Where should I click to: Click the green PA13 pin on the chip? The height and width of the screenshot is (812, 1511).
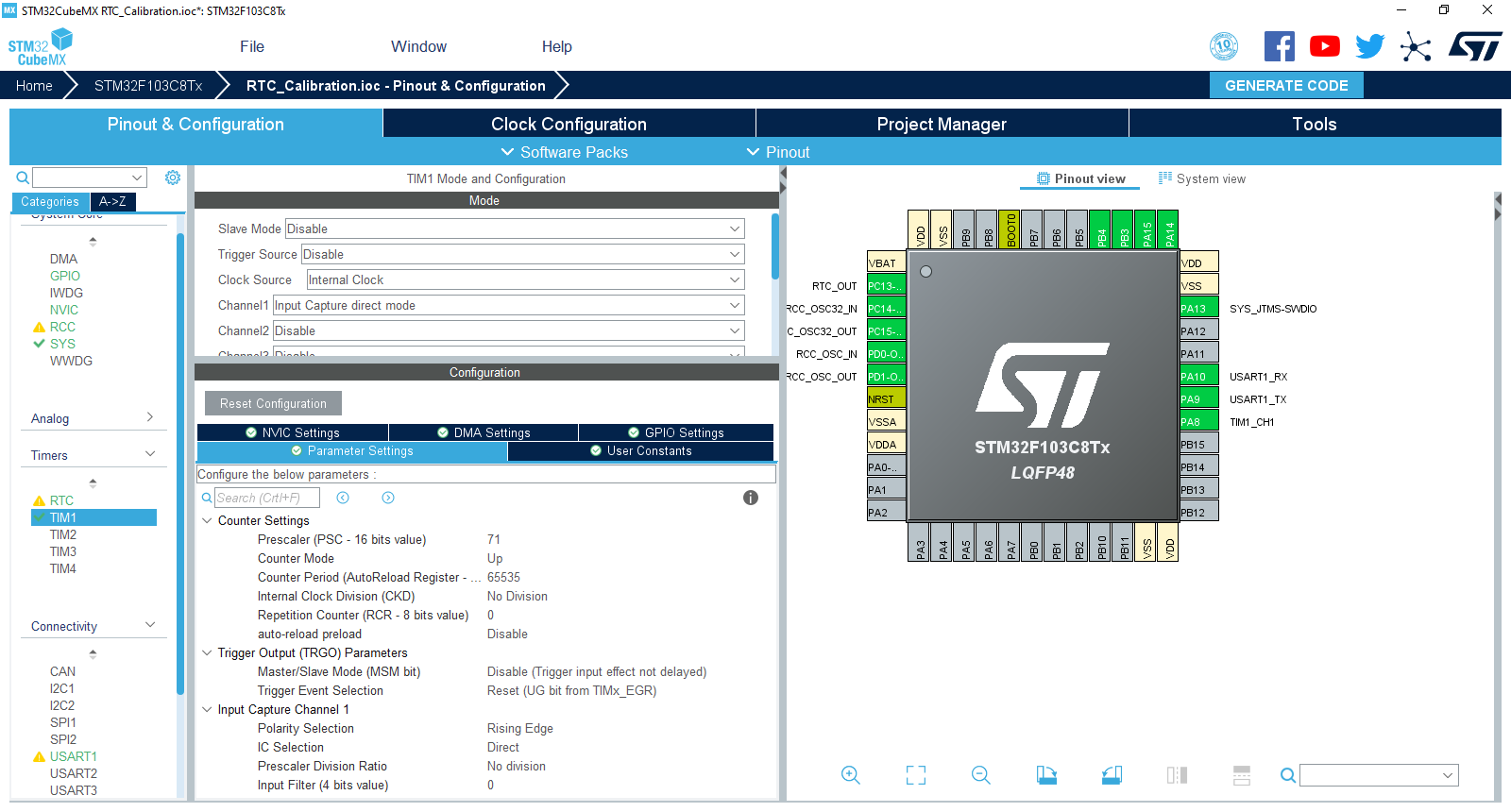[1199, 309]
